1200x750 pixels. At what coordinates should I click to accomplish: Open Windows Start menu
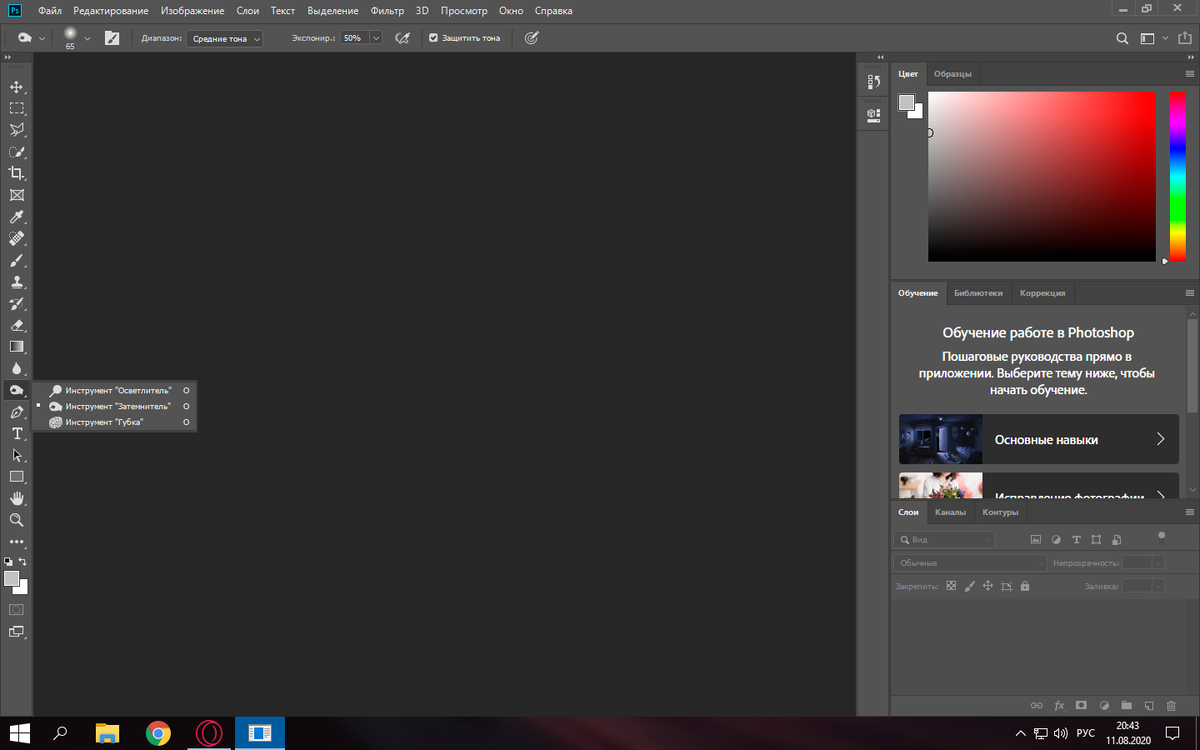19,733
